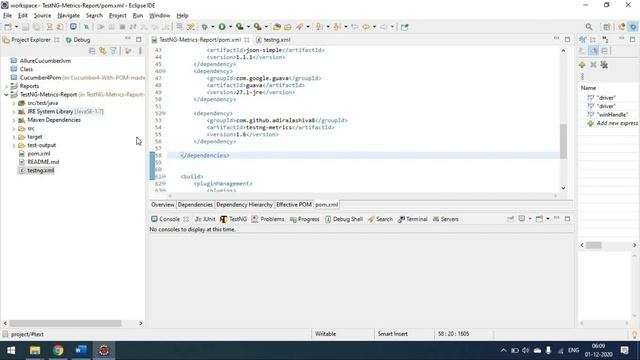Select the "winHandle" expression

[612, 115]
